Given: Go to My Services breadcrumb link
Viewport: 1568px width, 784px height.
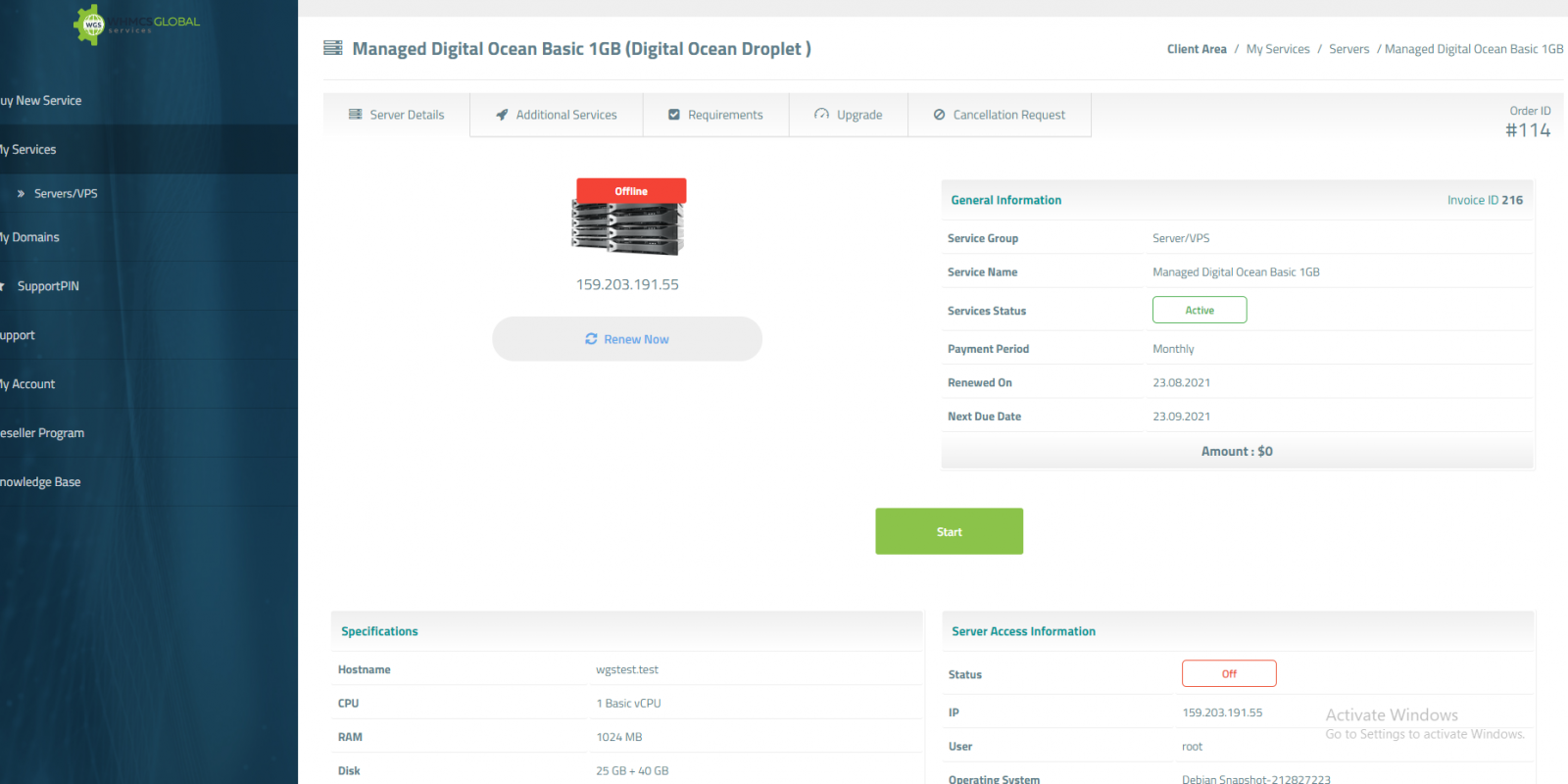Looking at the screenshot, I should pos(1278,49).
